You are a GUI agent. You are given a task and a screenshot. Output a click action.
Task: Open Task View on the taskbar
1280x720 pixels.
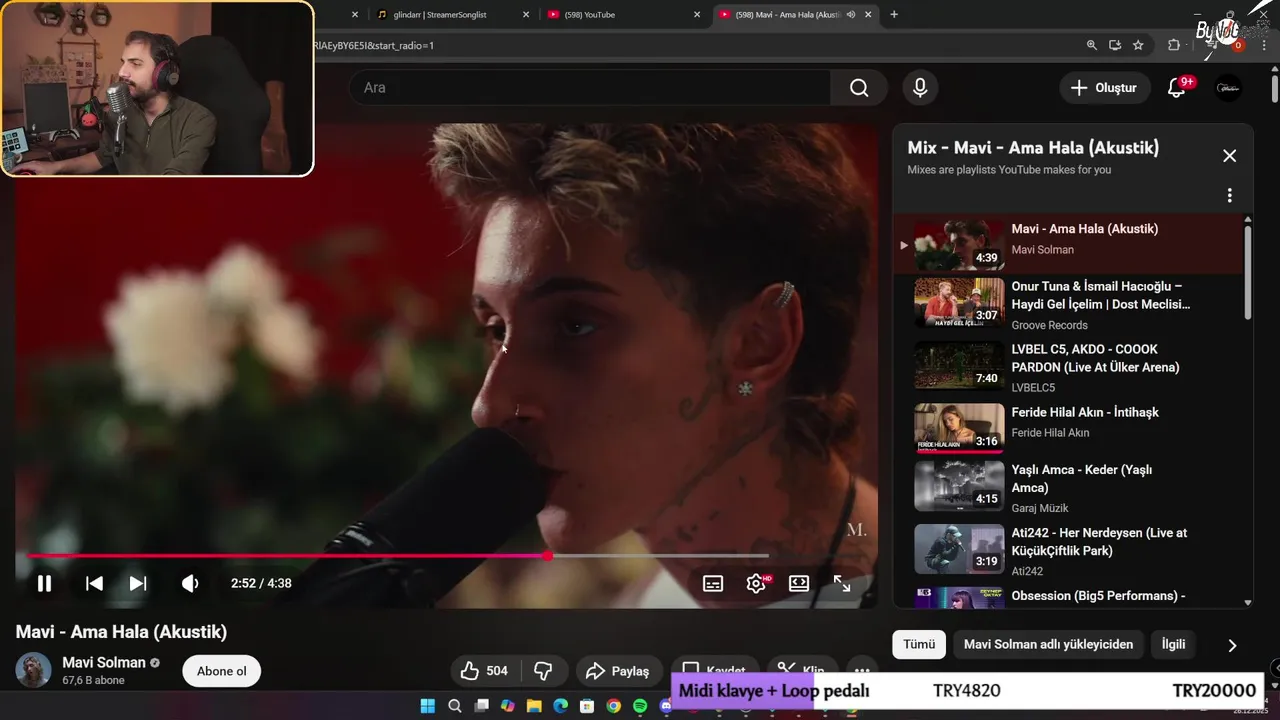[481, 706]
